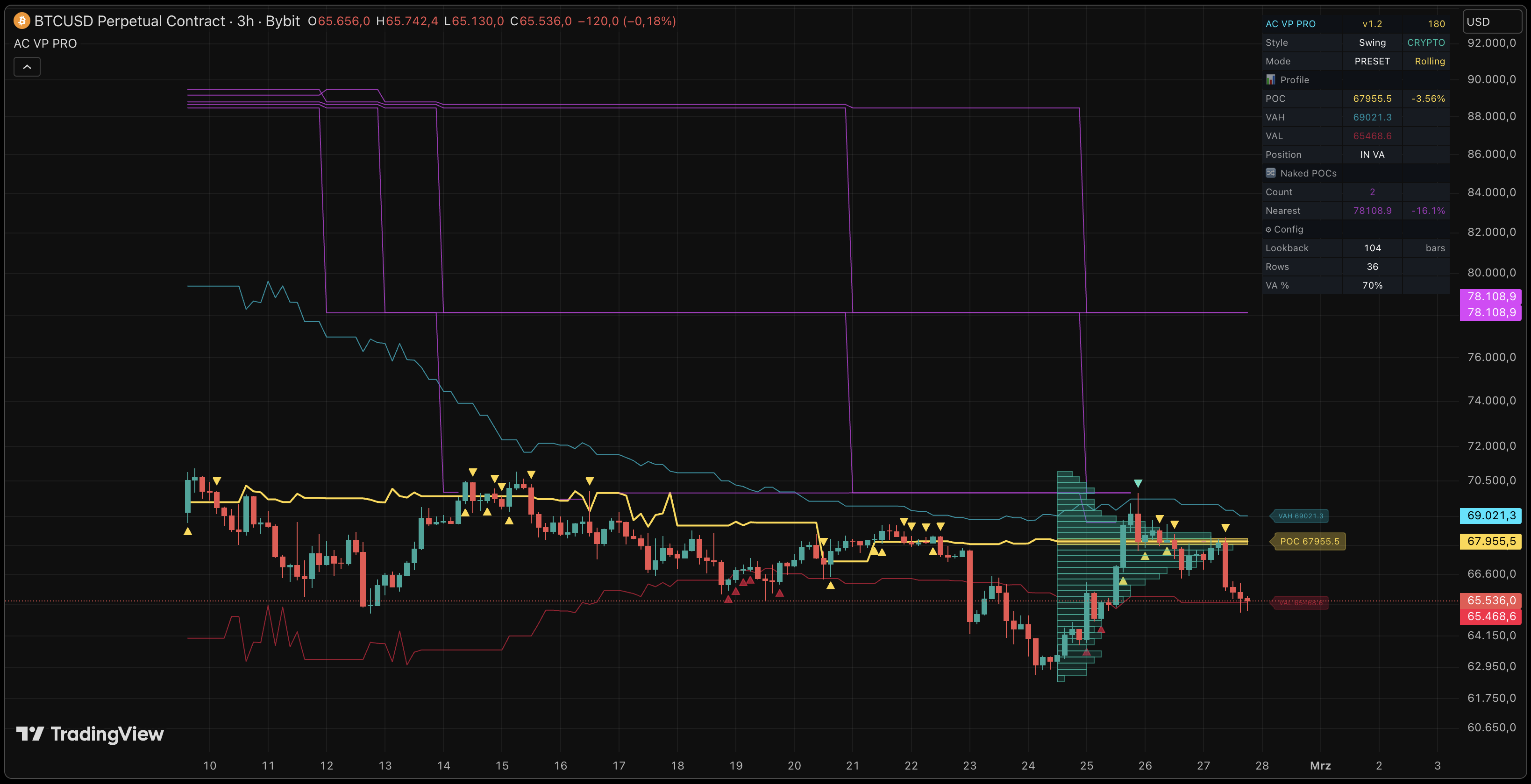
Task: Click the 65.536,0 last price label on the axis
Action: 1490,600
